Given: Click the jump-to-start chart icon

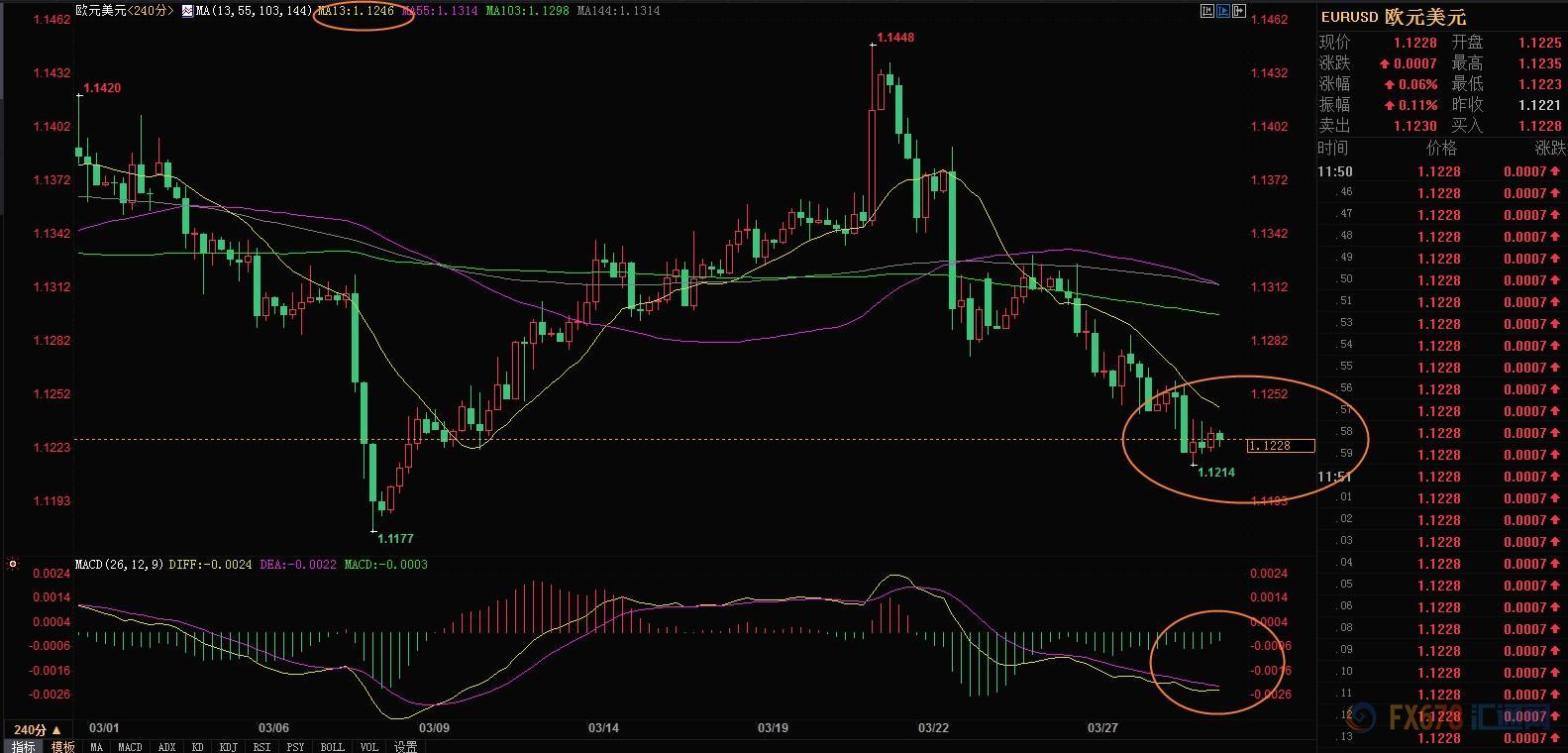Looking at the screenshot, I should click(1206, 11).
